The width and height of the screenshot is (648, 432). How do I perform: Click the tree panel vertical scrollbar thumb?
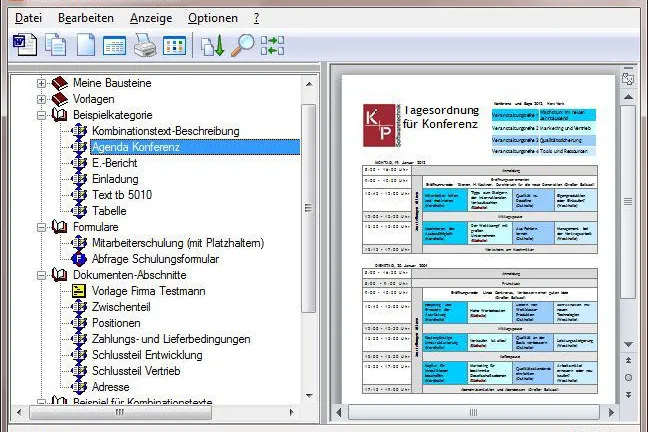[x=308, y=208]
